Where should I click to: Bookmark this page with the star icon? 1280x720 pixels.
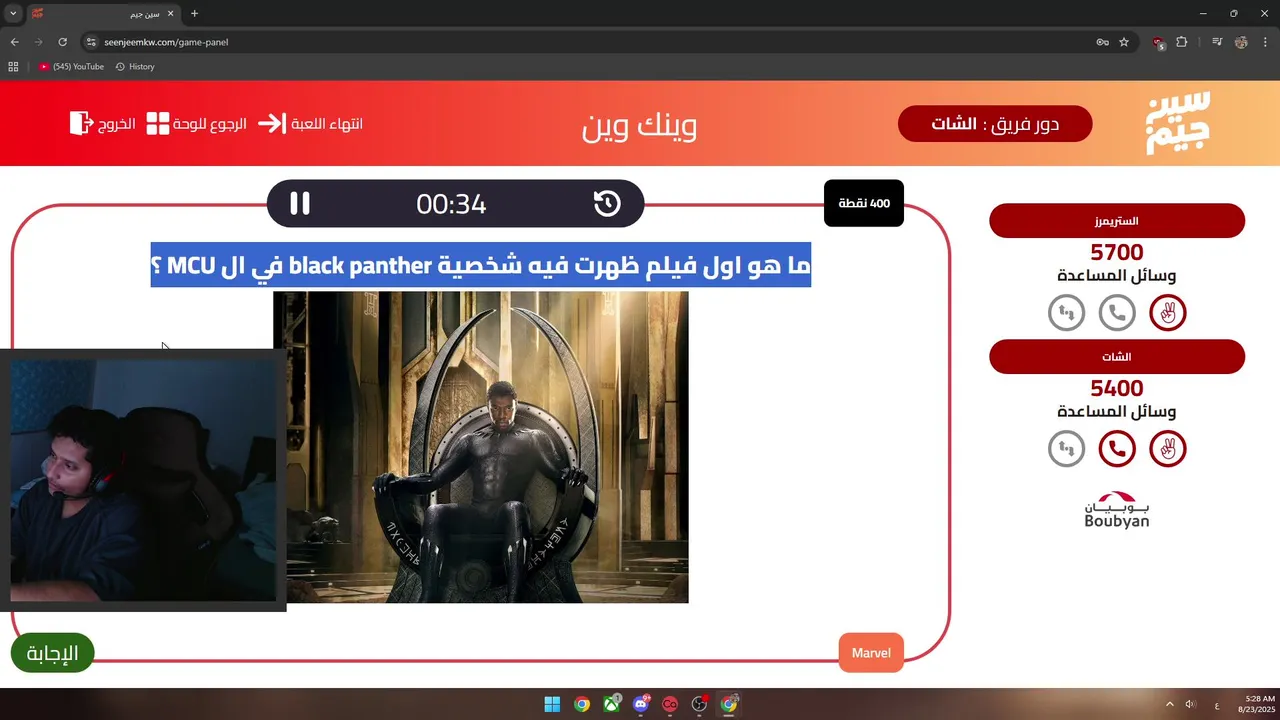coord(1124,42)
